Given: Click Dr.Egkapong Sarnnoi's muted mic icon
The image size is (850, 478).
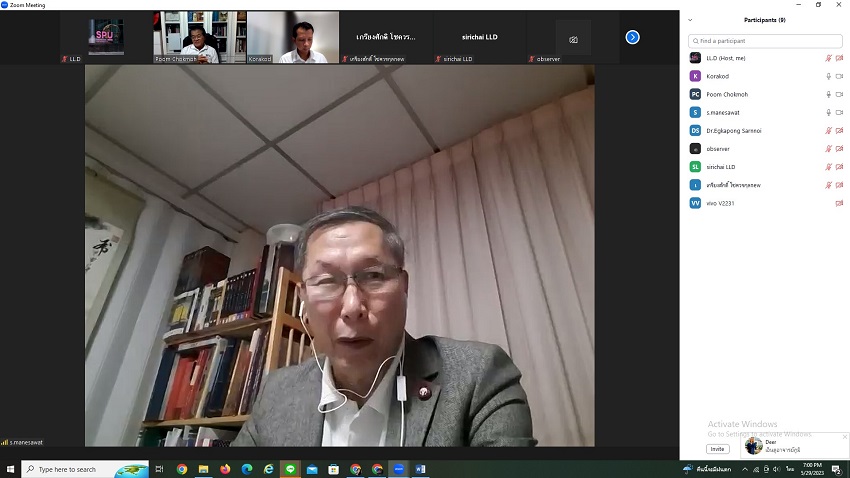Looking at the screenshot, I should pyautogui.click(x=828, y=131).
